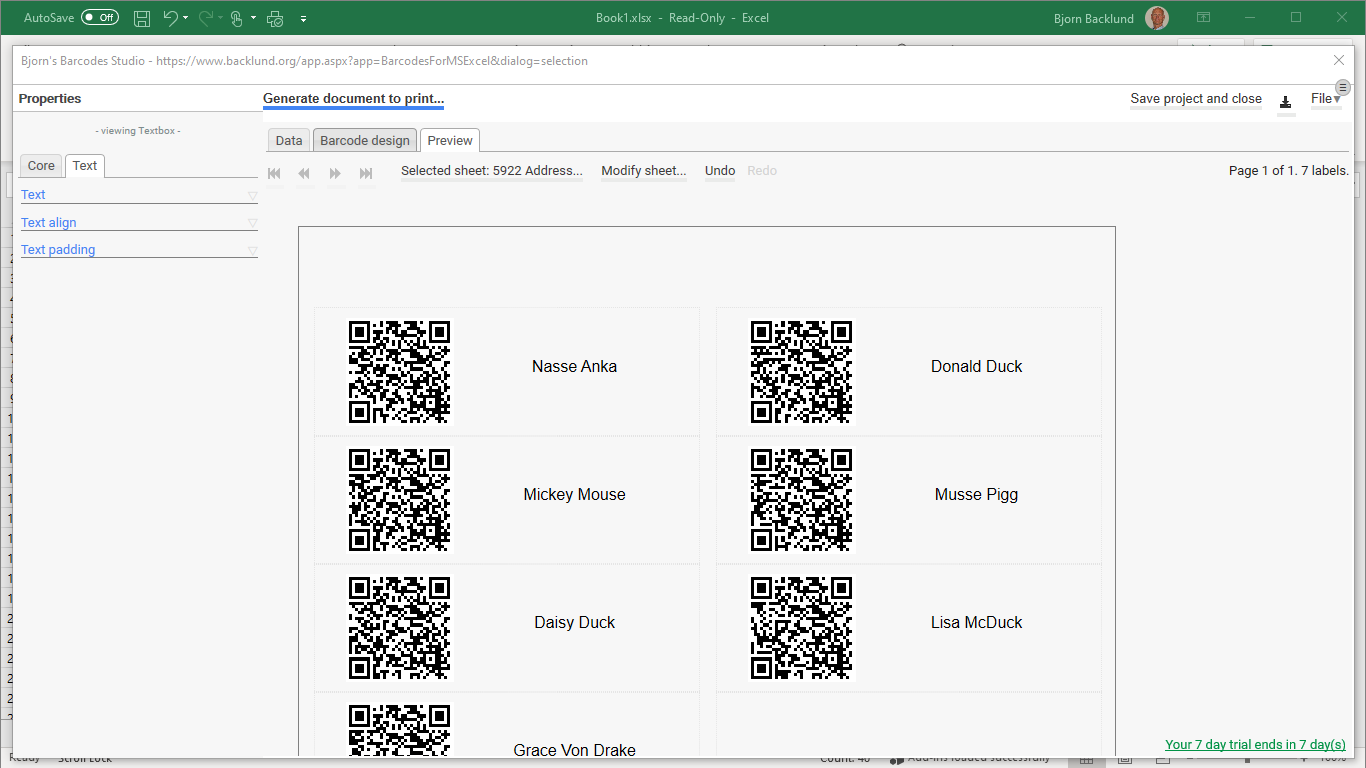Select the Lisa McDuck label text

(x=977, y=623)
